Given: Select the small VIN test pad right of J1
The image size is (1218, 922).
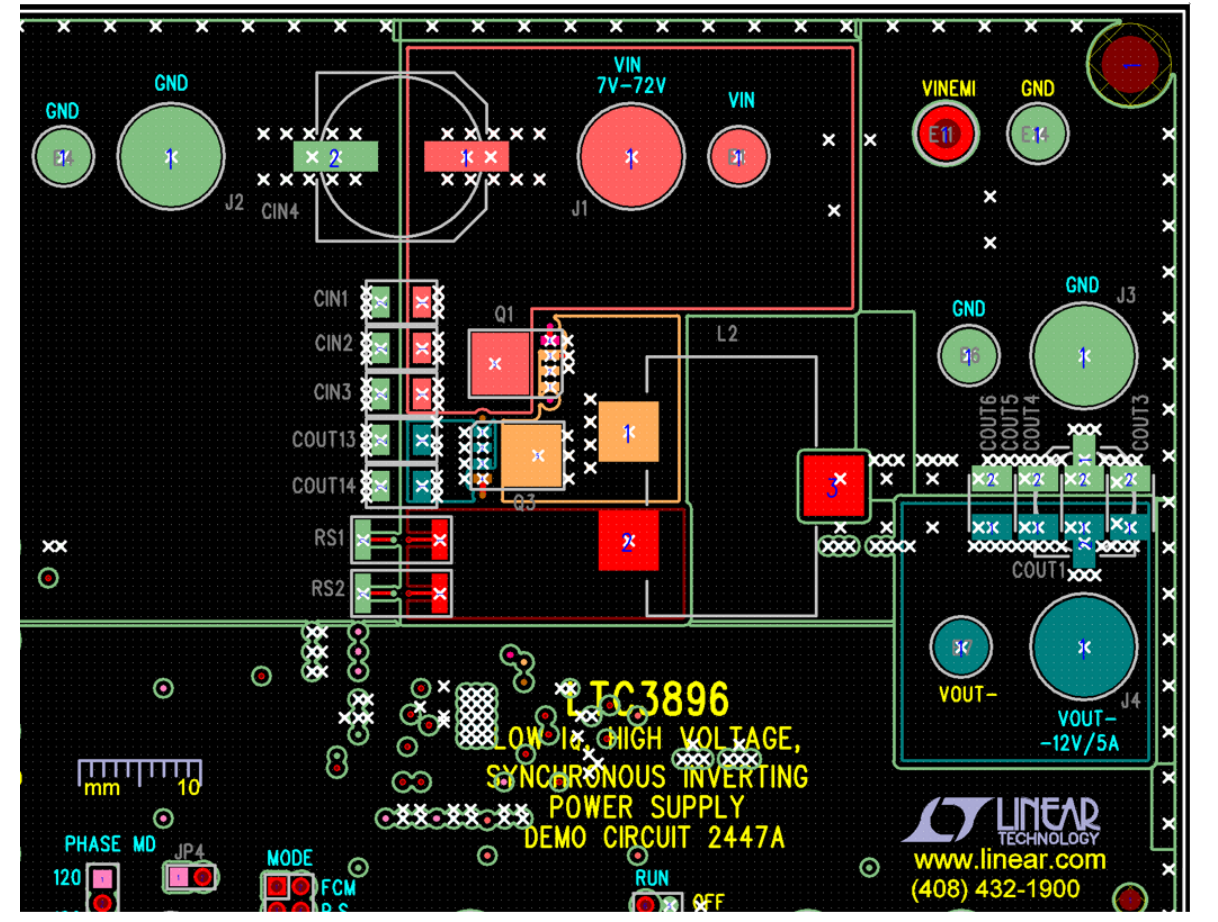Looking at the screenshot, I should [738, 157].
